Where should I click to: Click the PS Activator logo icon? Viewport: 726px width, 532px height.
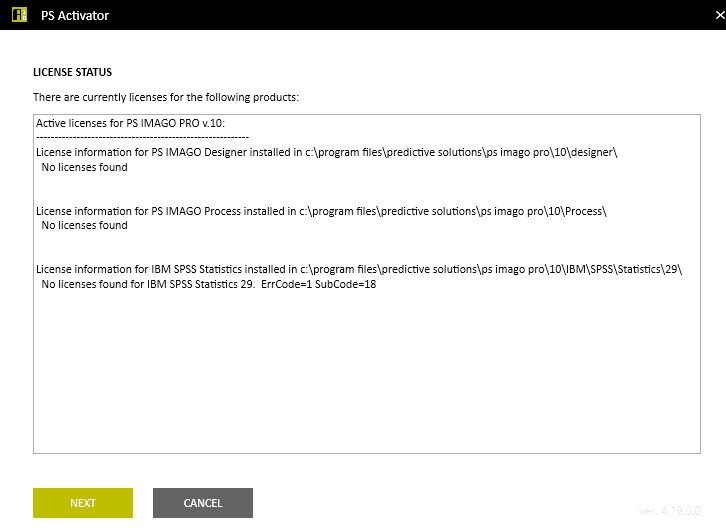click(x=19, y=15)
